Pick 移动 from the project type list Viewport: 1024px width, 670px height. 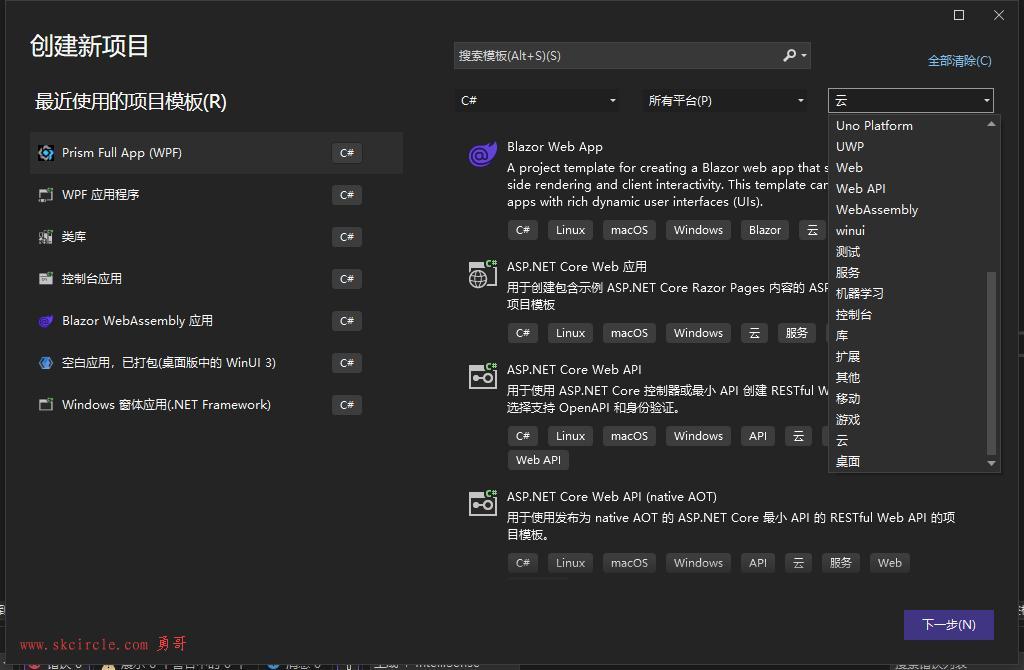tap(848, 398)
